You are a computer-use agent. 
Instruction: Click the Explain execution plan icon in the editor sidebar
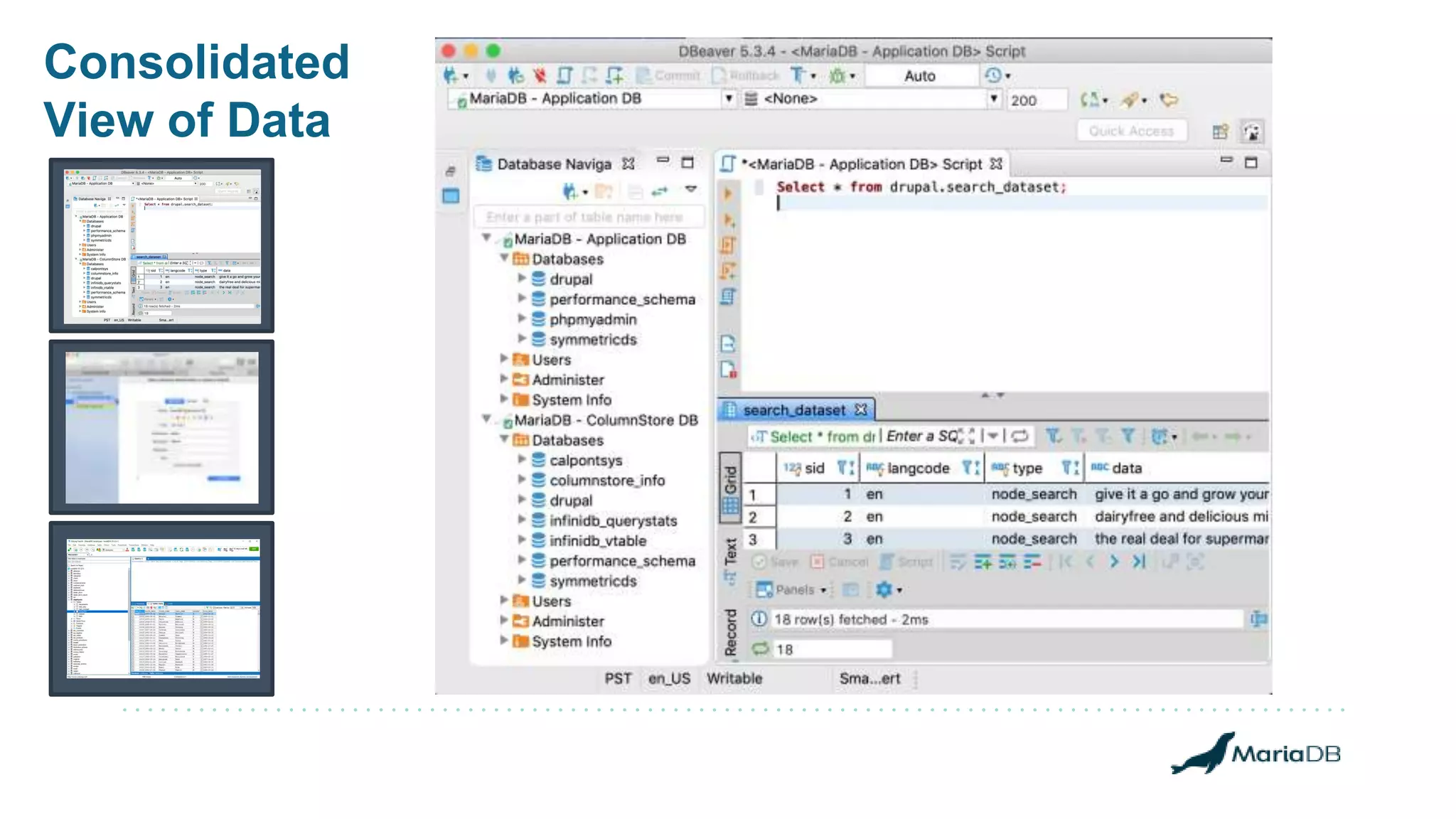click(x=728, y=296)
